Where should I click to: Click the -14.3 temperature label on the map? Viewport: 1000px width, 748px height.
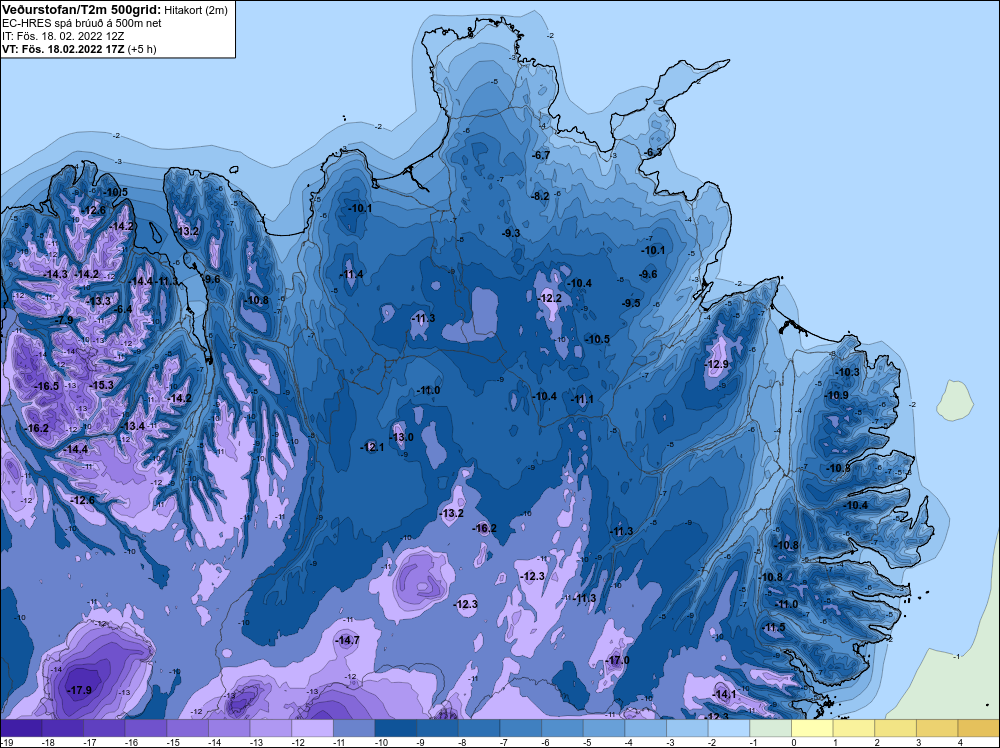coord(55,274)
